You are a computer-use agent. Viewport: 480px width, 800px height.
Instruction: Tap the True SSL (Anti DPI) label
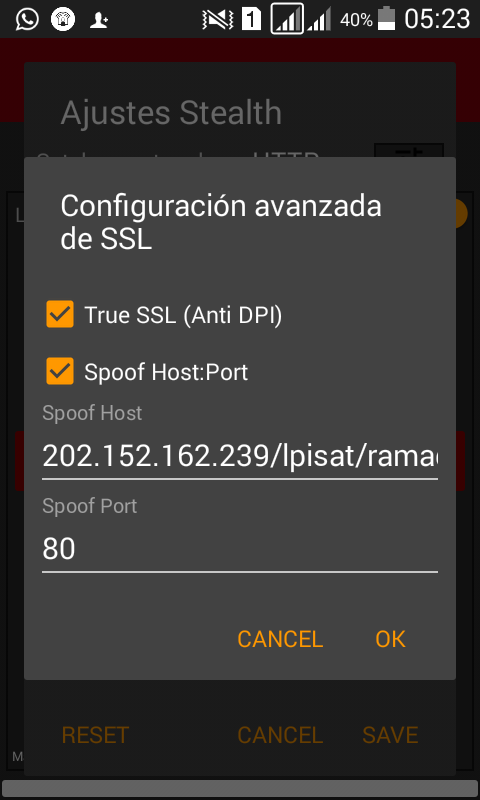click(x=183, y=315)
